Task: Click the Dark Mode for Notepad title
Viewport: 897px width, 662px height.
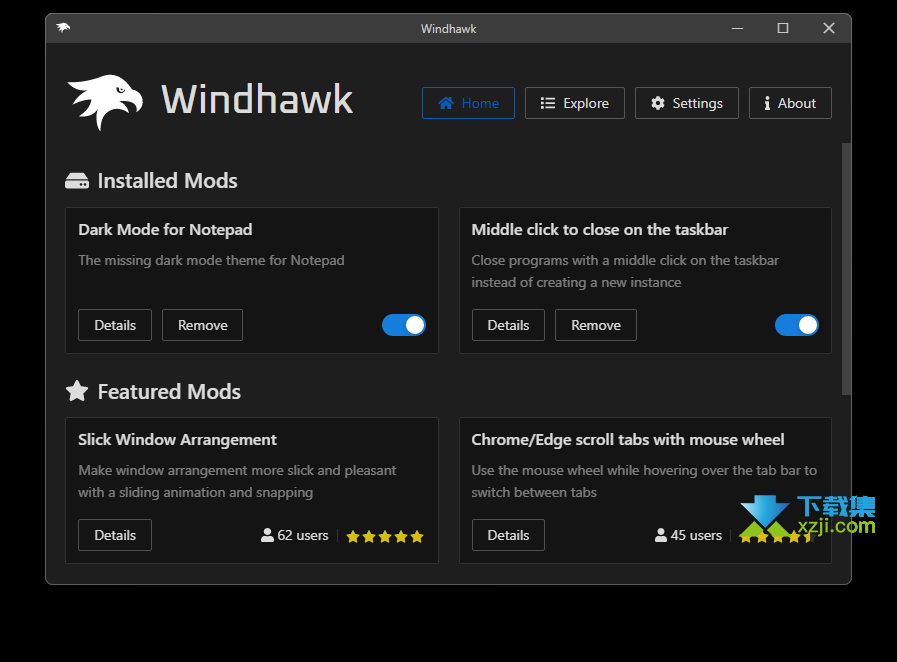Action: [165, 229]
